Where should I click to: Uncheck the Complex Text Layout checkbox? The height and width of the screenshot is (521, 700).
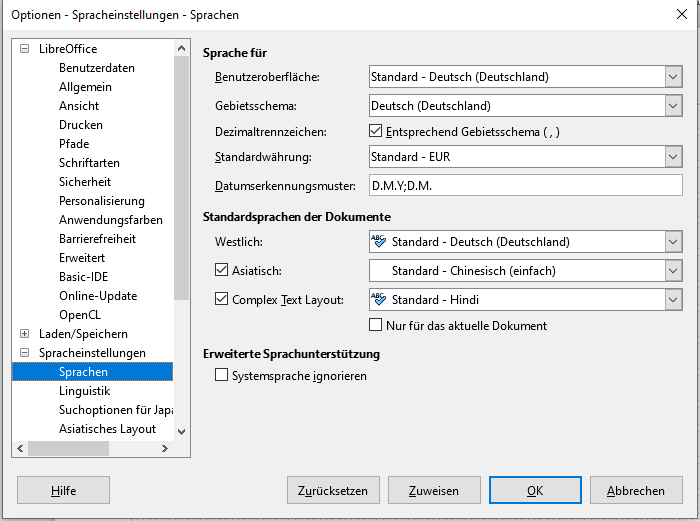coord(221,299)
